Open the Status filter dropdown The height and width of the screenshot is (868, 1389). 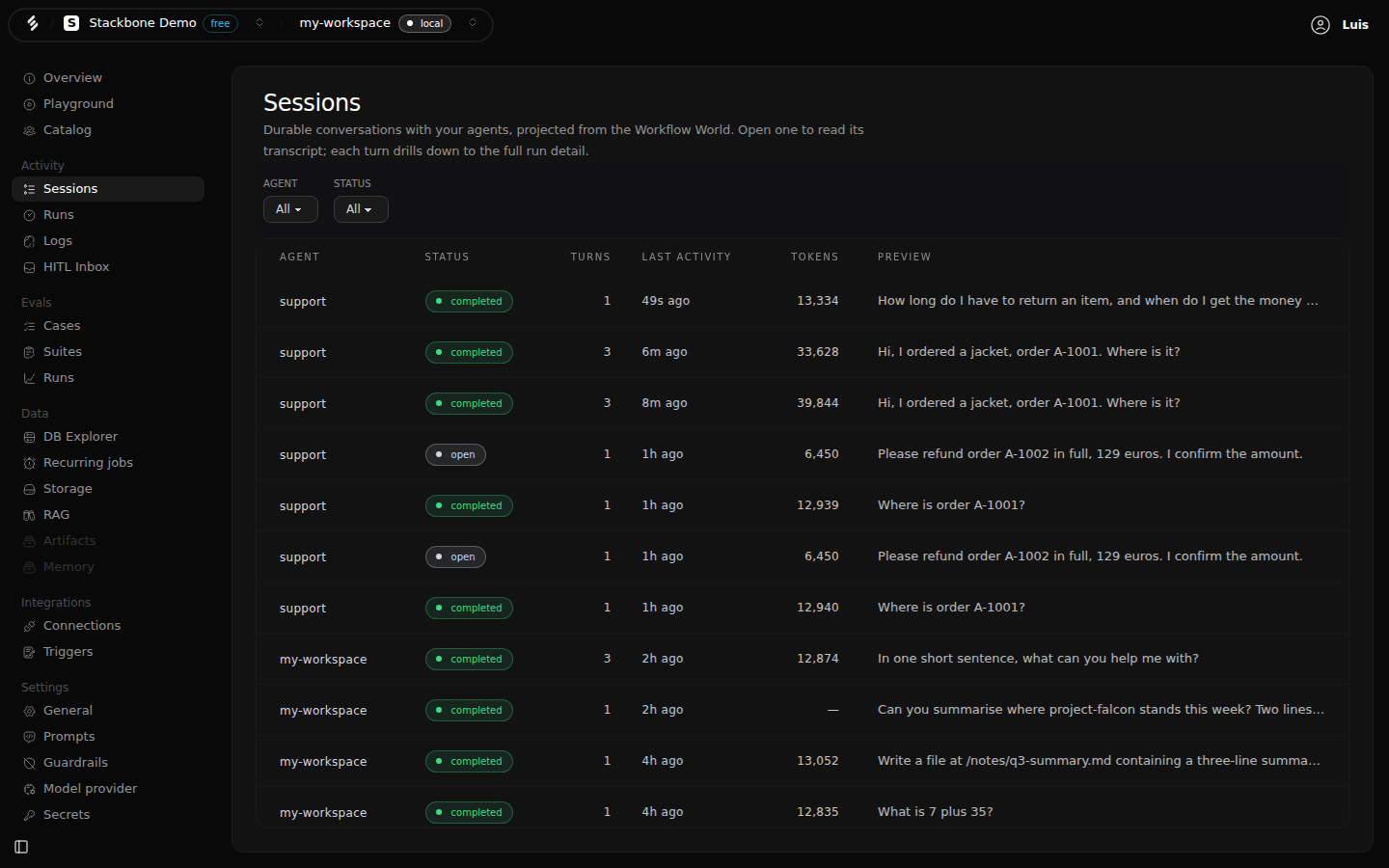pyautogui.click(x=361, y=209)
